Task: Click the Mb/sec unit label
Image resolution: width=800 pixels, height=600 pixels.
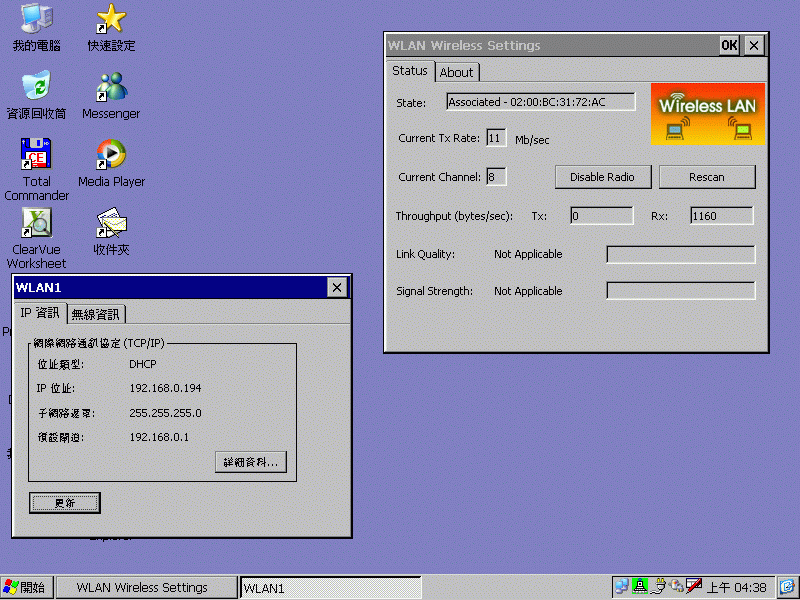Action: point(532,140)
